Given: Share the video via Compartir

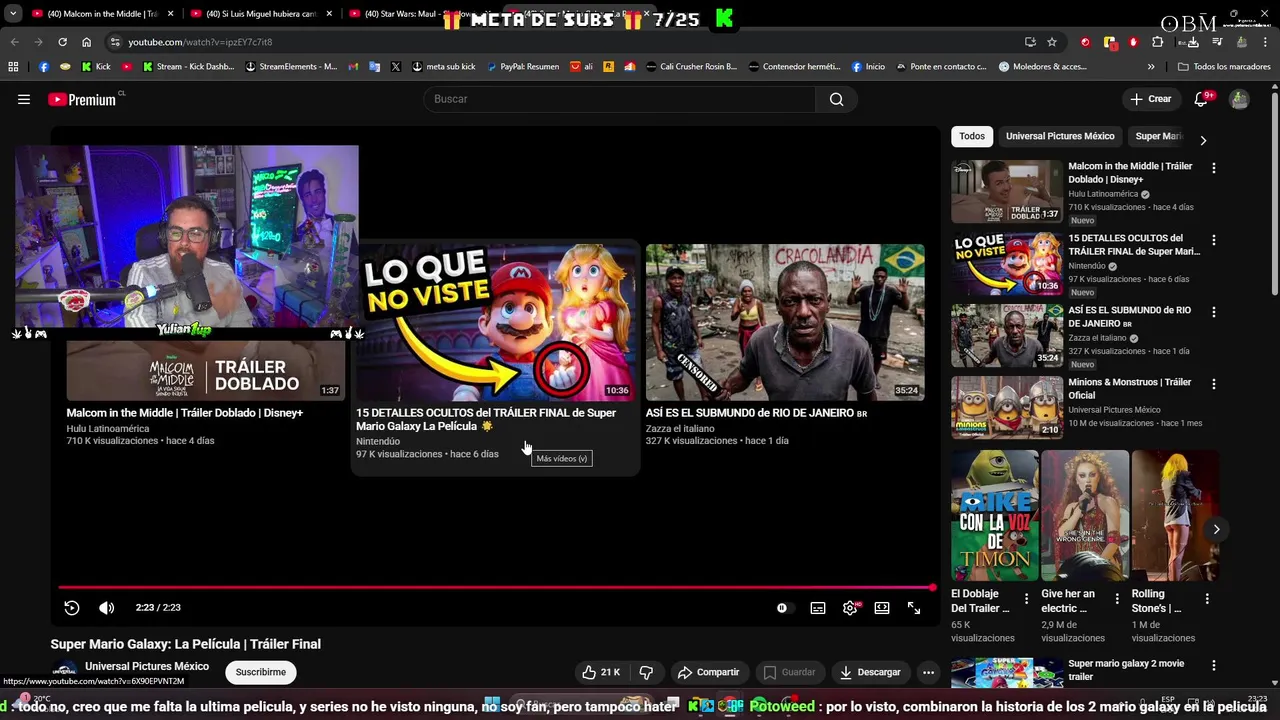Looking at the screenshot, I should click(x=708, y=672).
